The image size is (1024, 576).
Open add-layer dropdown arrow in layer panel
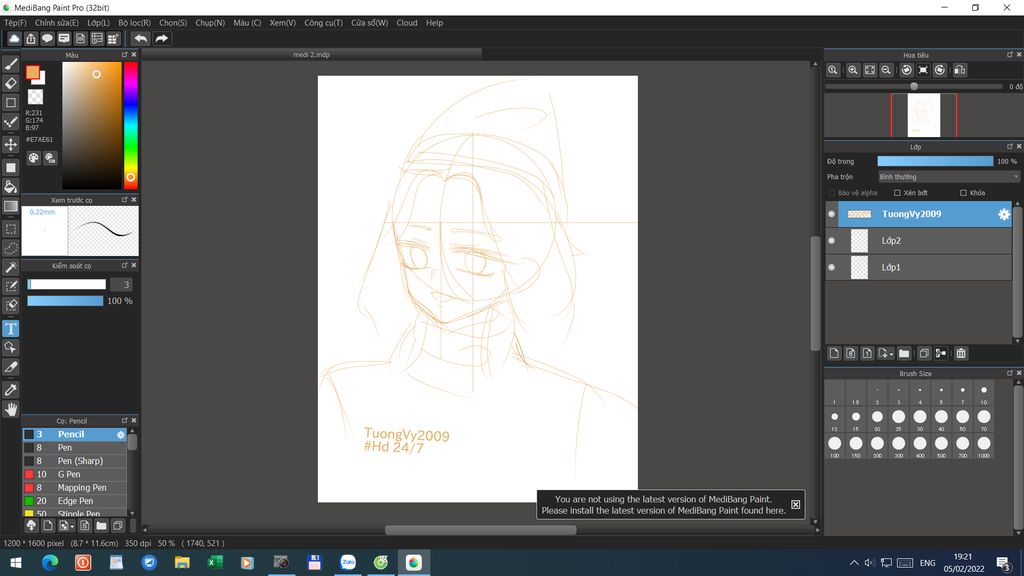(886, 353)
